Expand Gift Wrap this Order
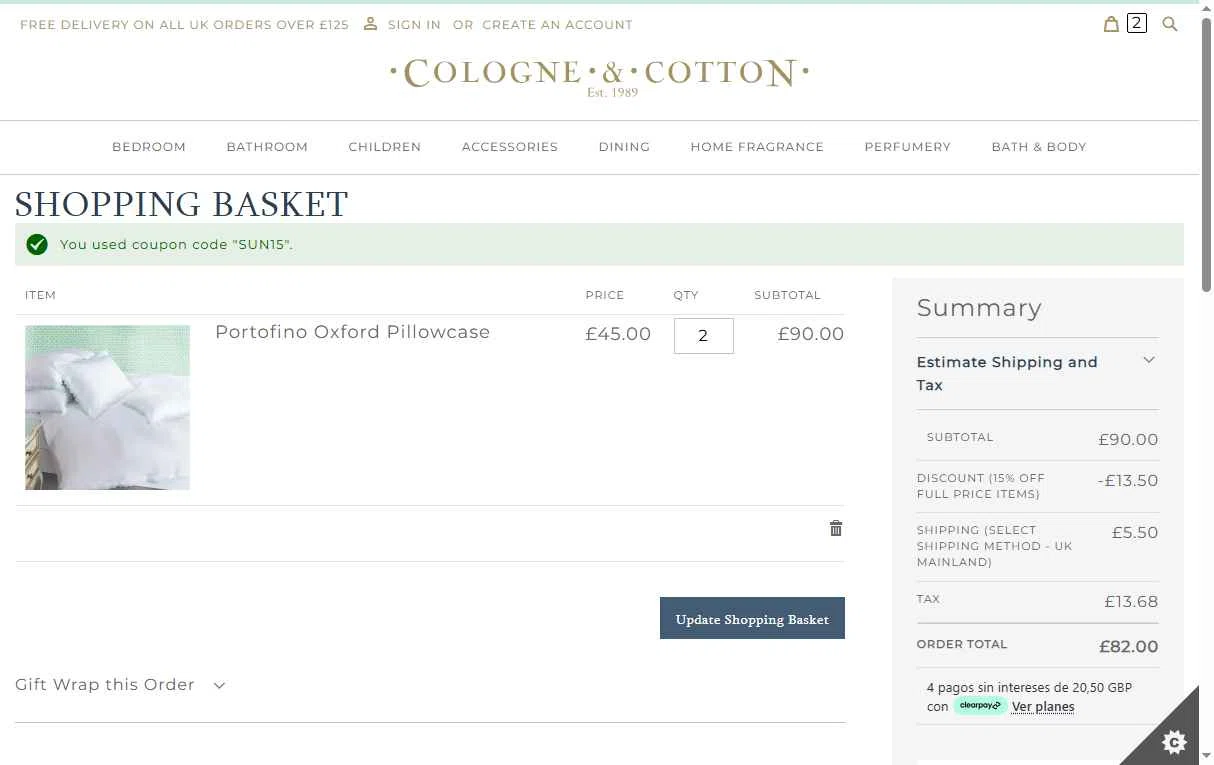Viewport: 1214px width, 765px height. pos(120,685)
